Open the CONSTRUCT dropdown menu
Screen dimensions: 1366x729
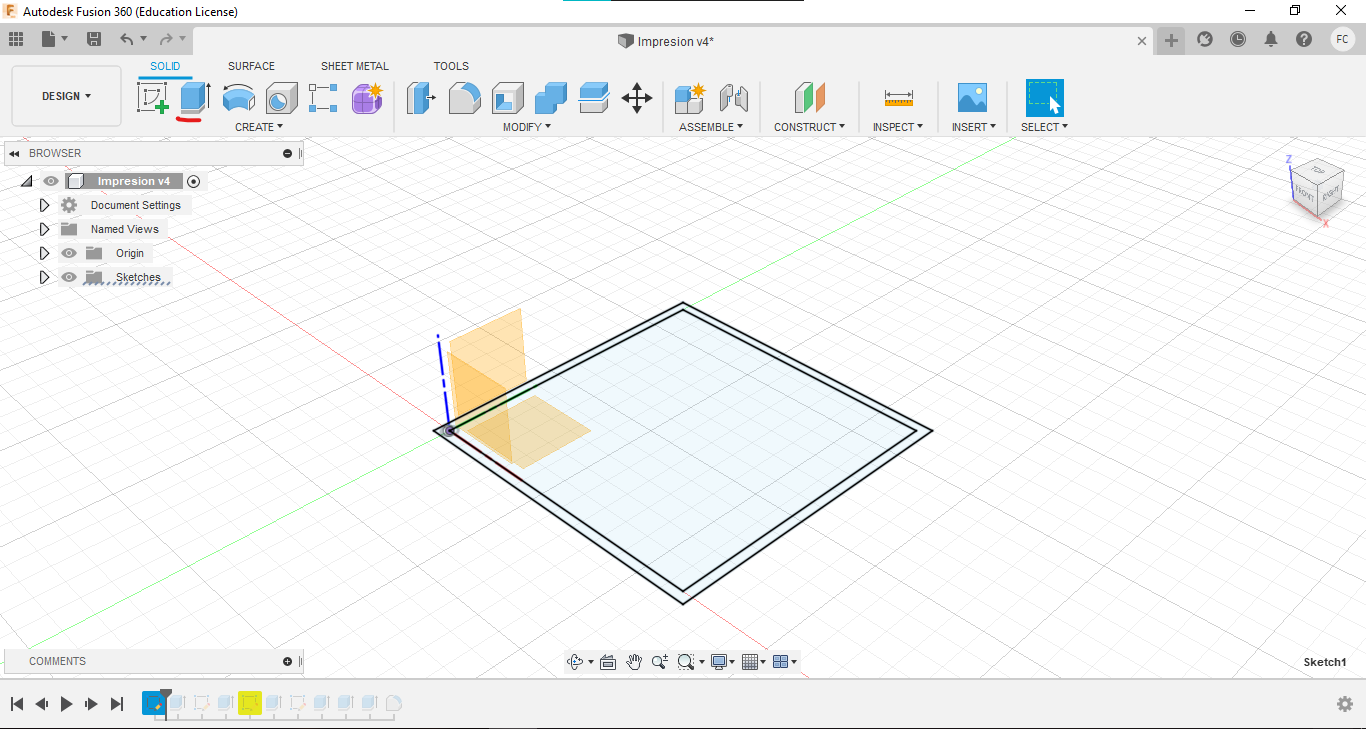pyautogui.click(x=810, y=127)
